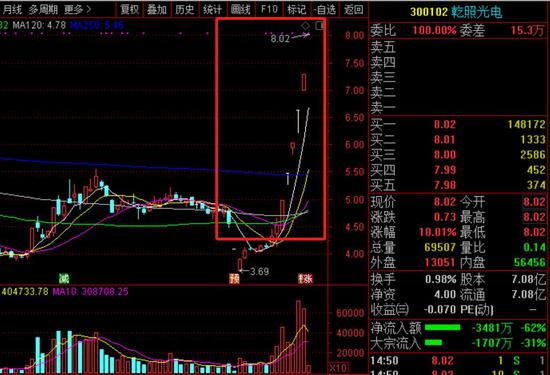The height and width of the screenshot is (375, 550).
Task: Click the 股本 7.08亿 value
Action: pos(528,279)
